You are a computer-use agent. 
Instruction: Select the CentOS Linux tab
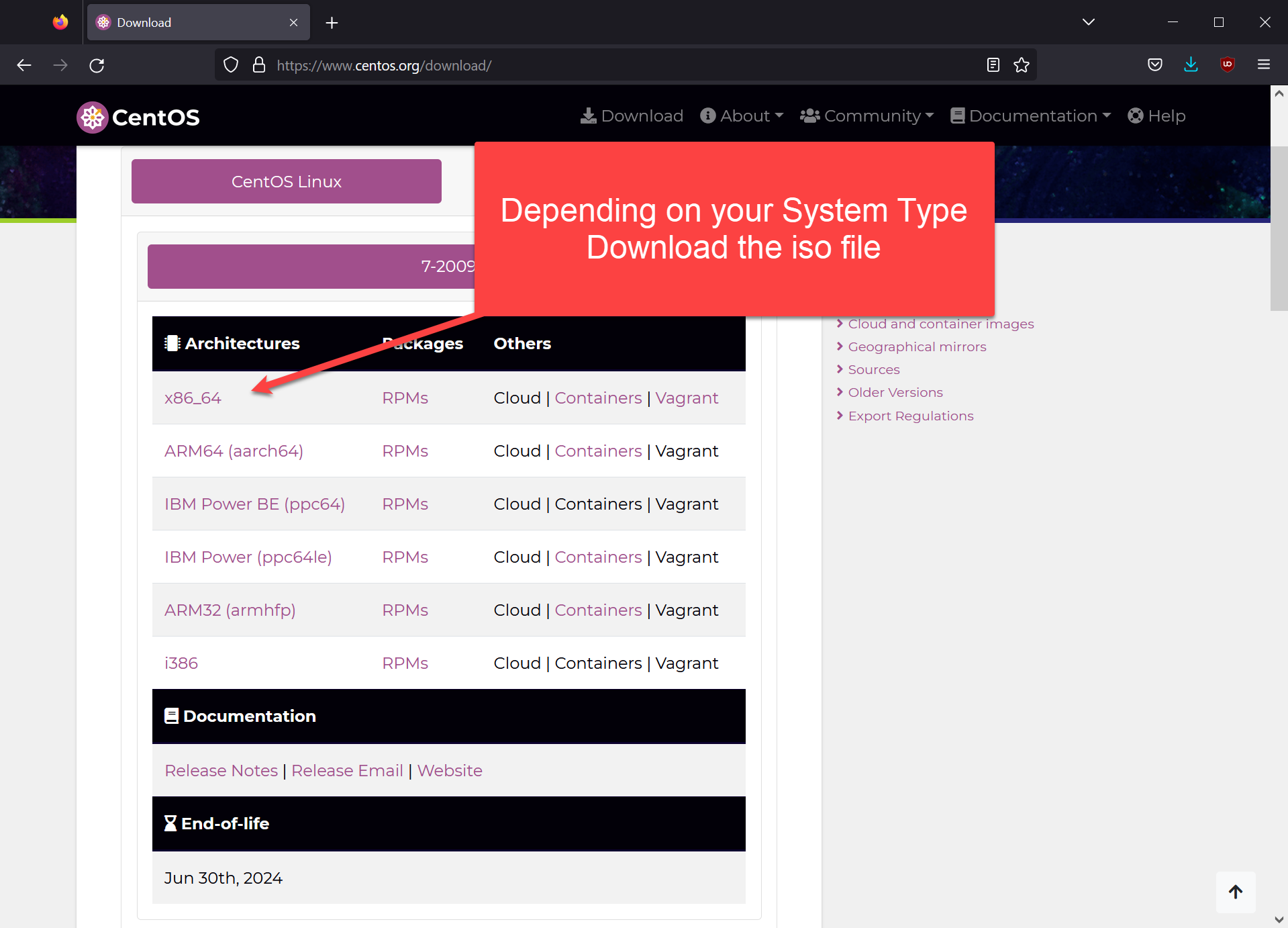click(x=286, y=181)
